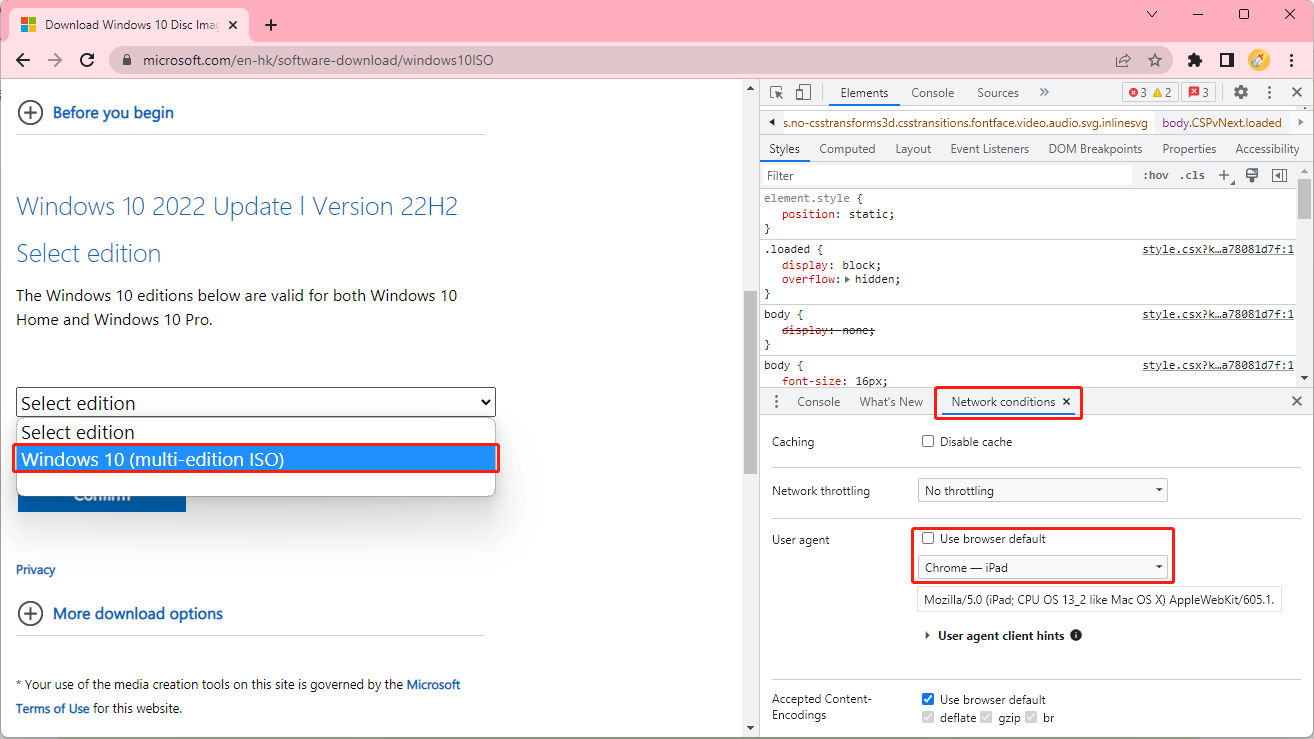Toggle the rendering emulations paintbrush icon
Image resolution: width=1314 pixels, height=739 pixels.
1251,176
